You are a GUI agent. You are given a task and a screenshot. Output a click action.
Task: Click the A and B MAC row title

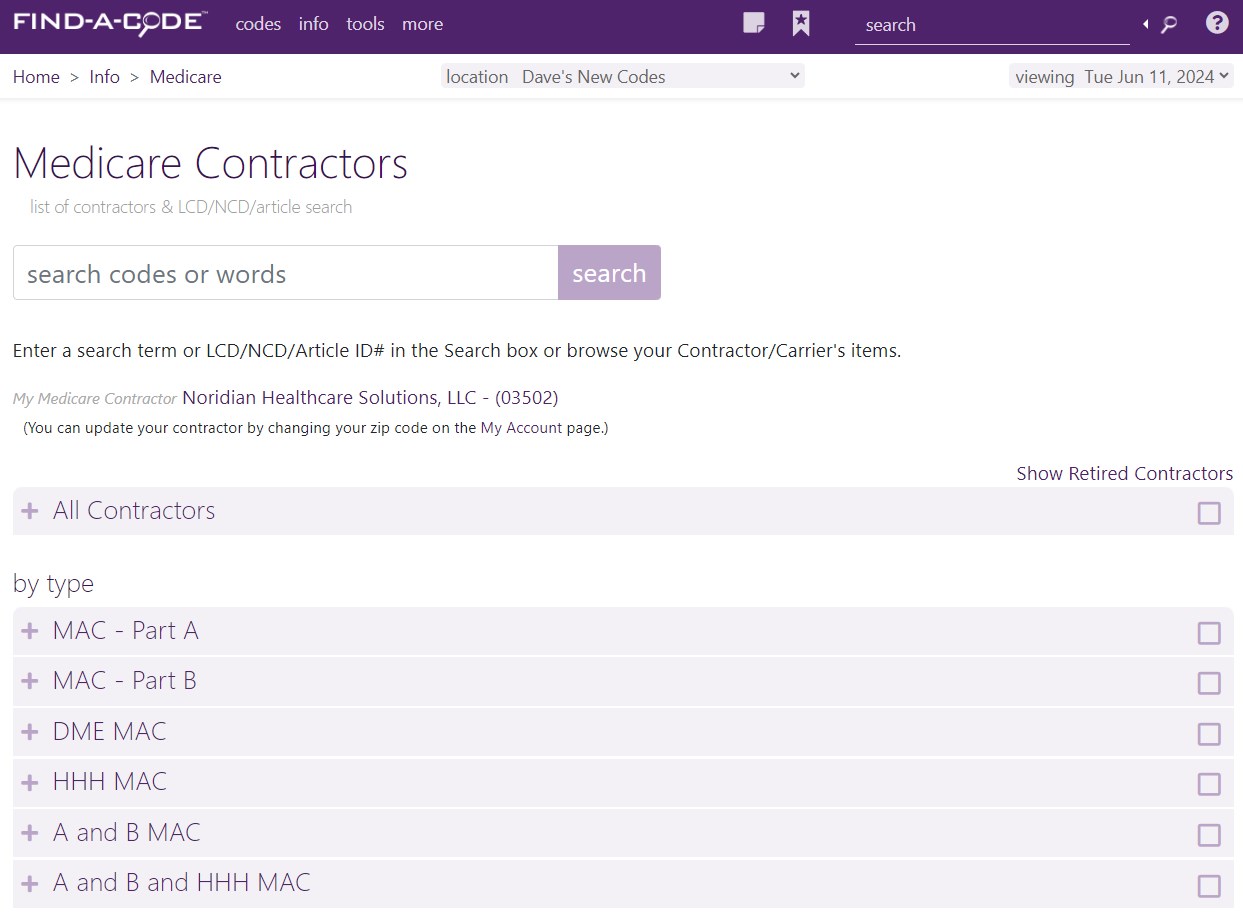[127, 833]
